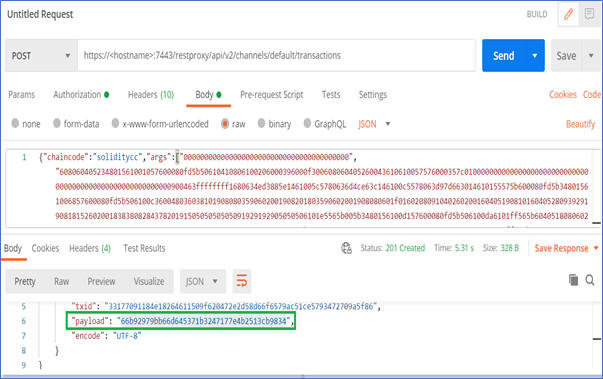Open the Headers (10) request tab
This screenshot has height=379, width=603.
point(151,95)
